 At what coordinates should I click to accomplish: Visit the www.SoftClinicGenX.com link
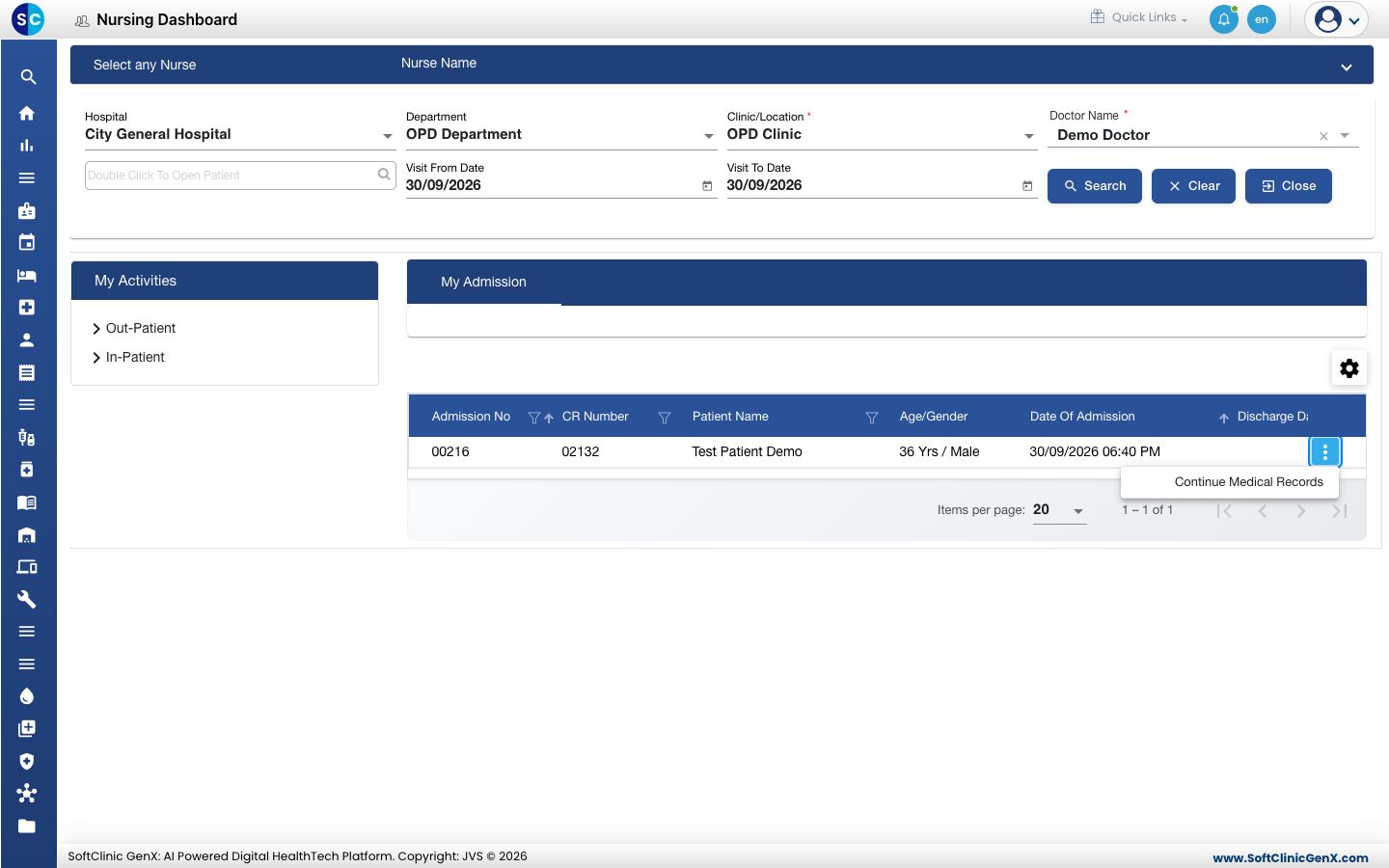[1291, 857]
